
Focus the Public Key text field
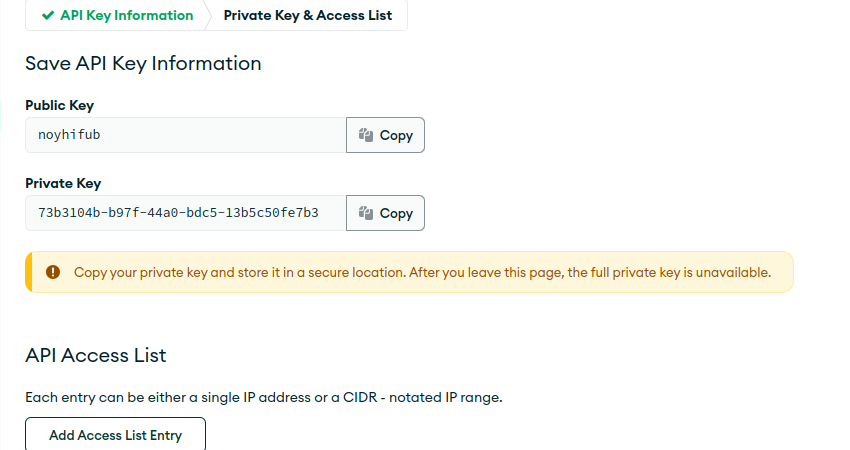(x=186, y=135)
